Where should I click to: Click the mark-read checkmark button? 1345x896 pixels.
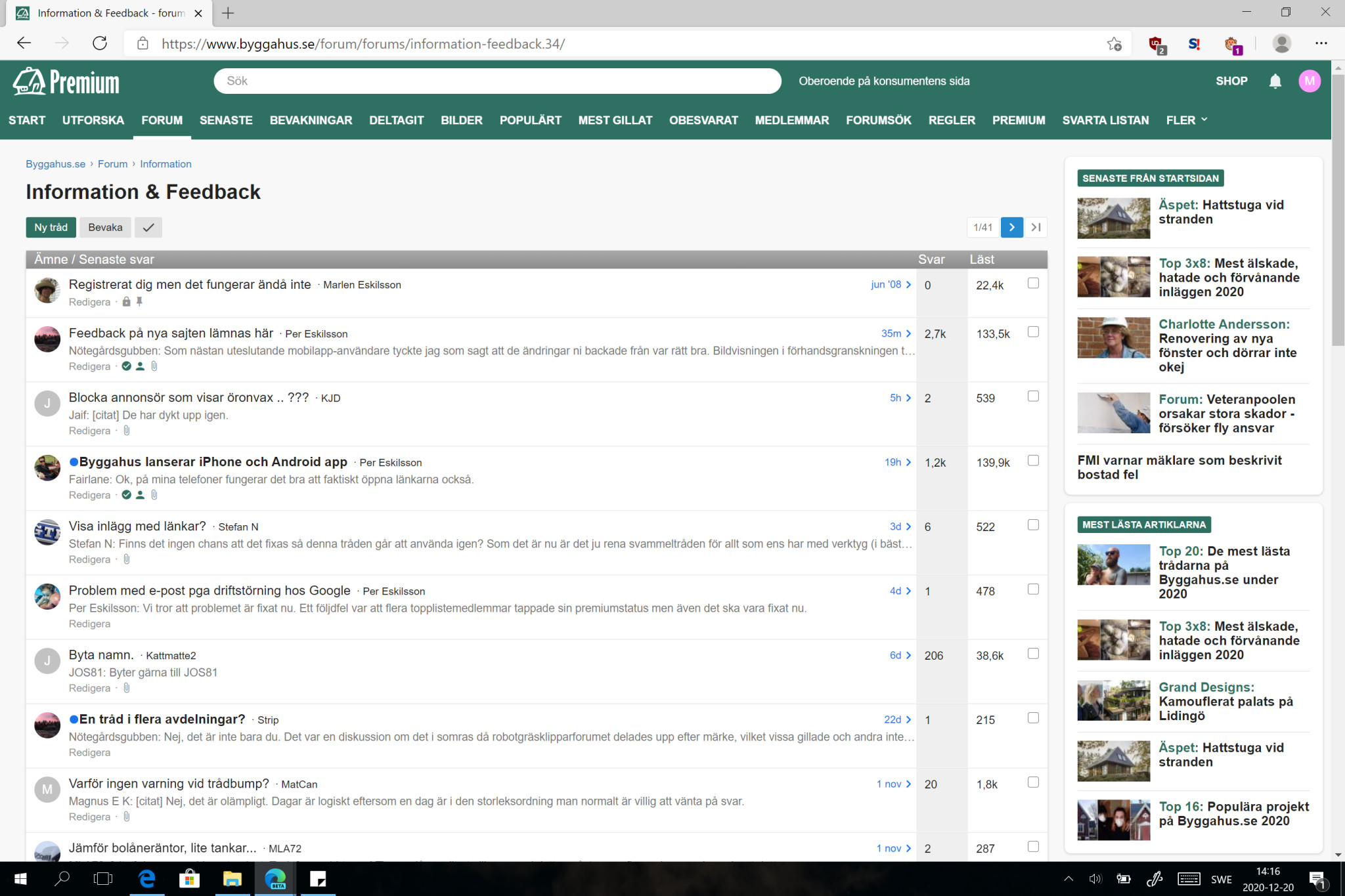point(148,227)
